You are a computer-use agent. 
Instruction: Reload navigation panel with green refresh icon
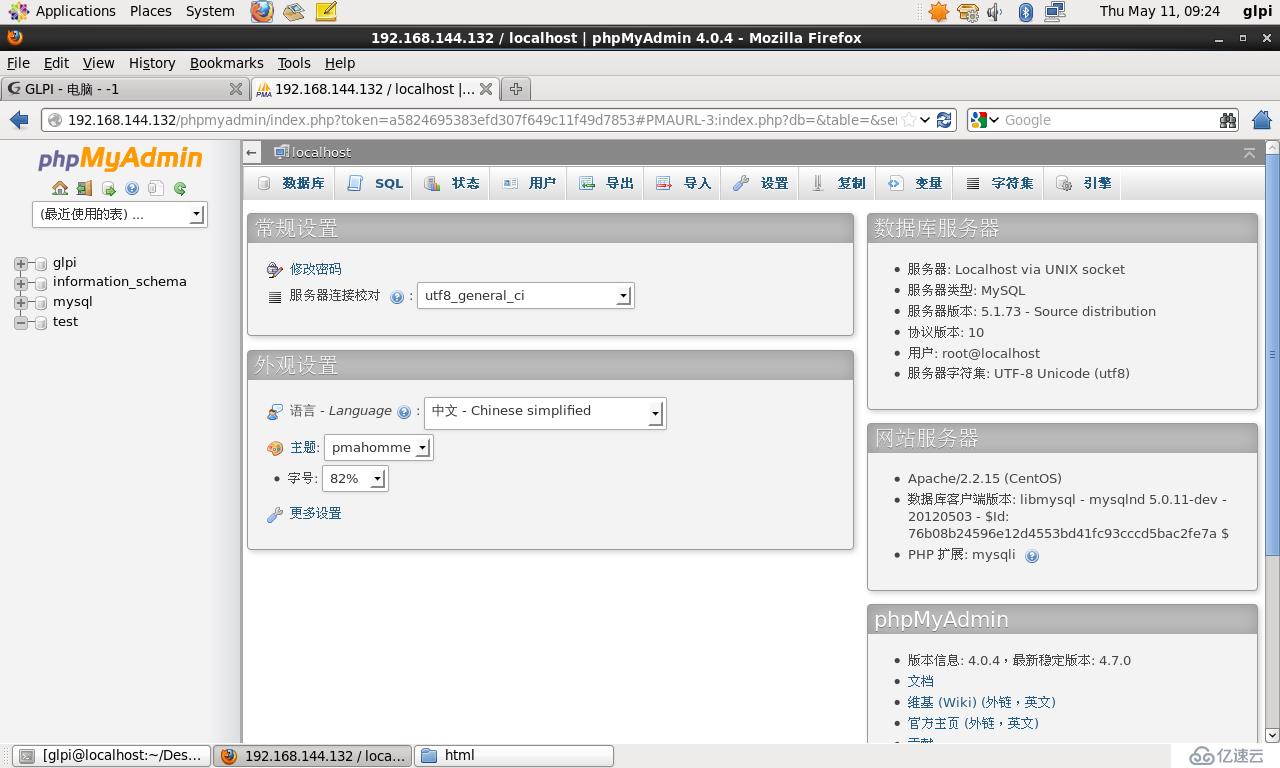(x=180, y=188)
